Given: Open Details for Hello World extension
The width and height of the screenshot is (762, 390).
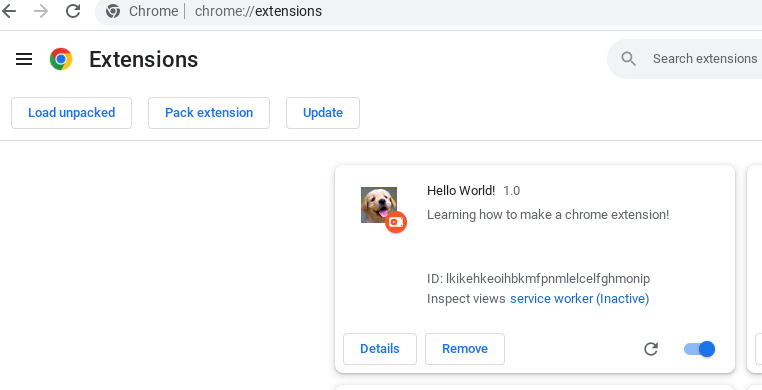Looking at the screenshot, I should pyautogui.click(x=380, y=349).
